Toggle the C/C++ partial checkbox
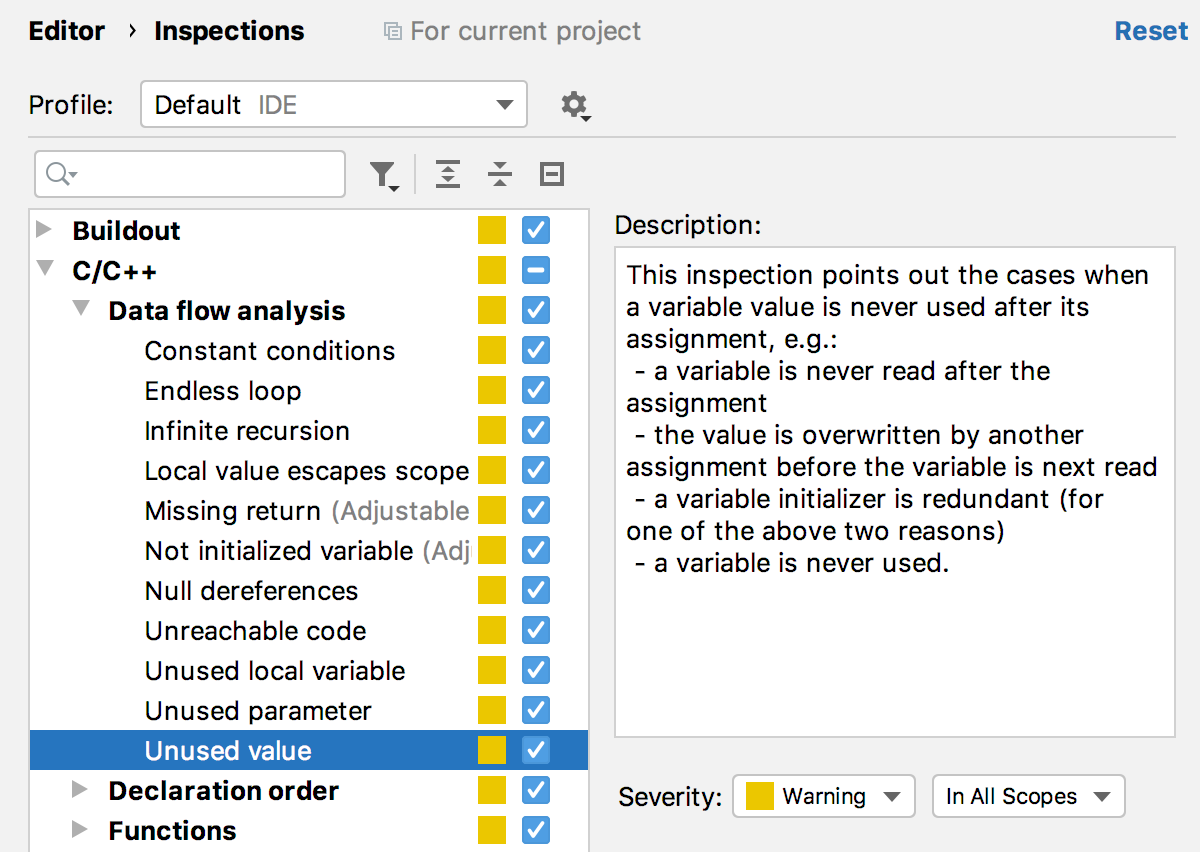The width and height of the screenshot is (1200, 852). tap(536, 271)
